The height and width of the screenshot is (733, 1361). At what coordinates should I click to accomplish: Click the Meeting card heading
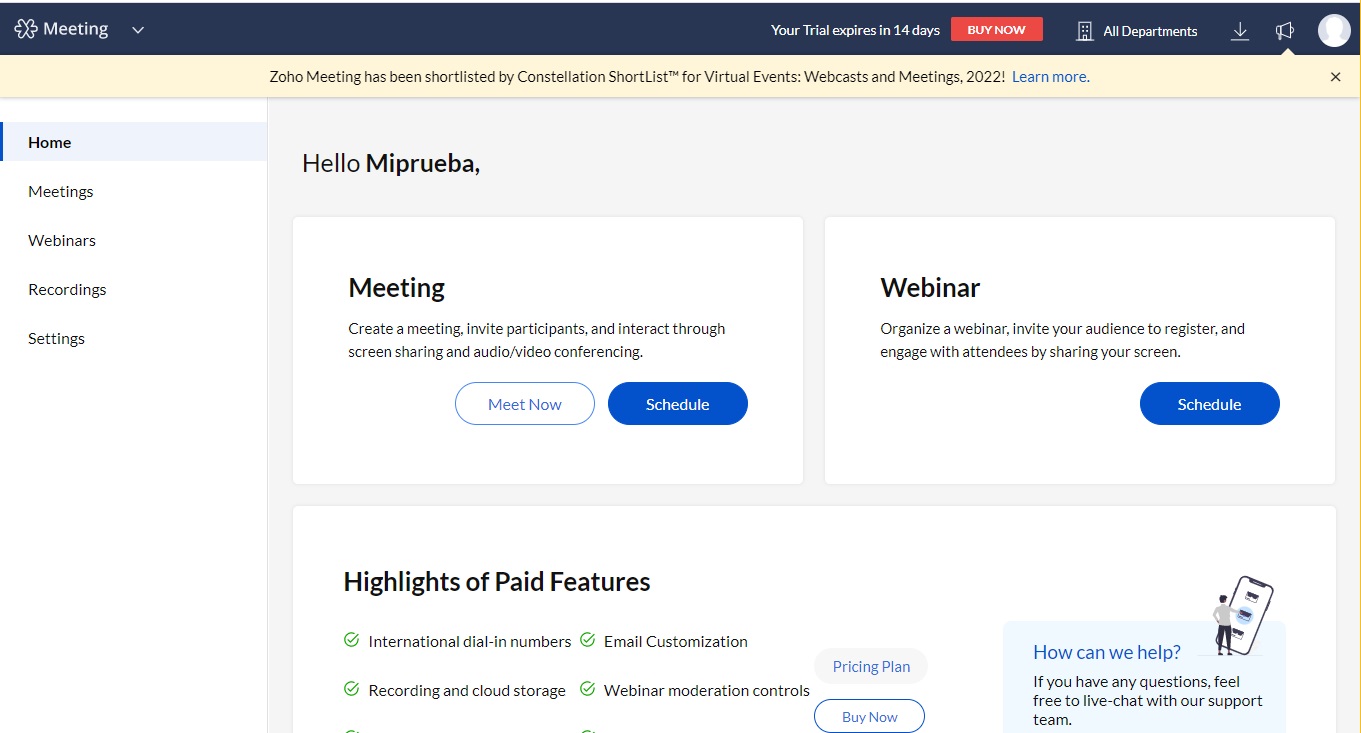coord(397,288)
